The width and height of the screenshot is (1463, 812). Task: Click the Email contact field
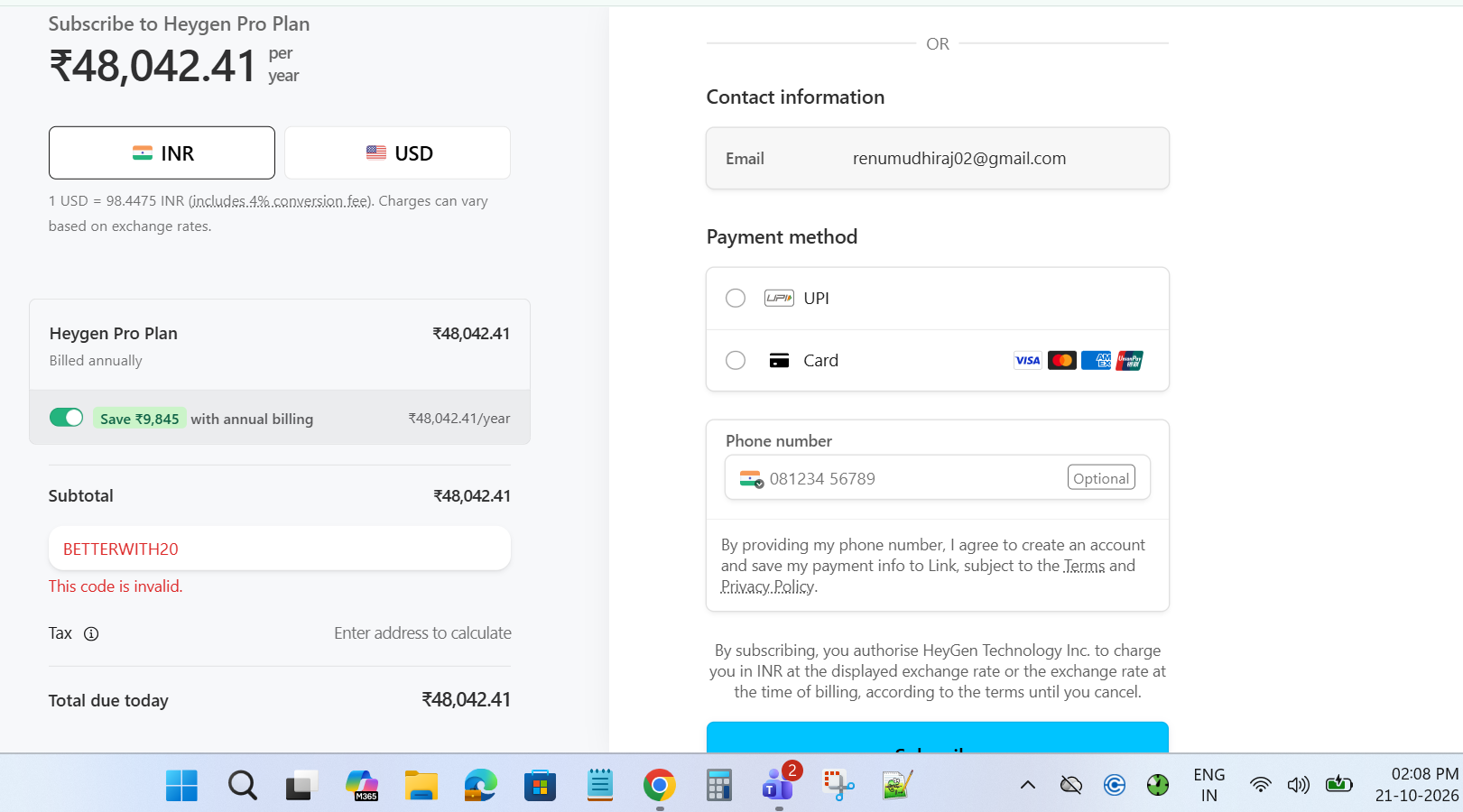937,158
